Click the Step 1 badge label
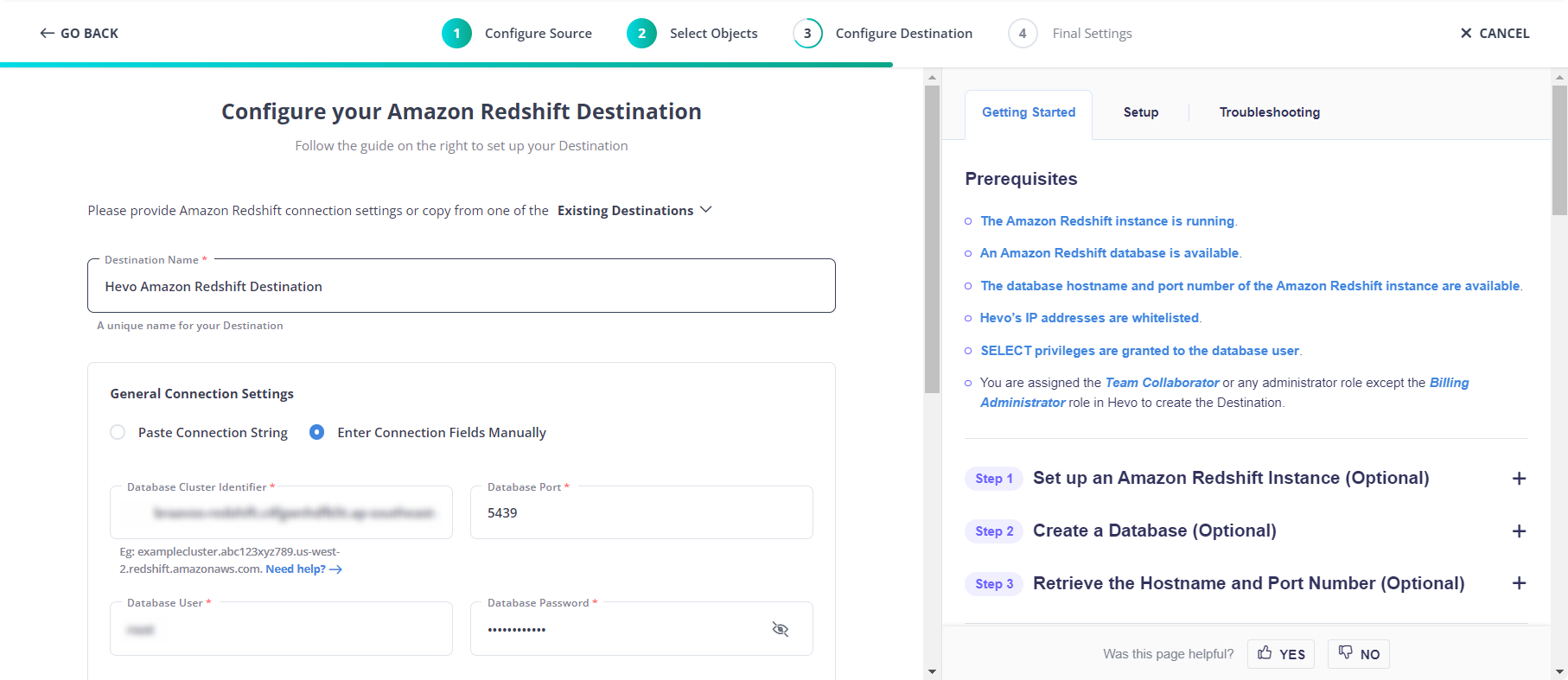Screen dimensions: 1568x680 994,479
